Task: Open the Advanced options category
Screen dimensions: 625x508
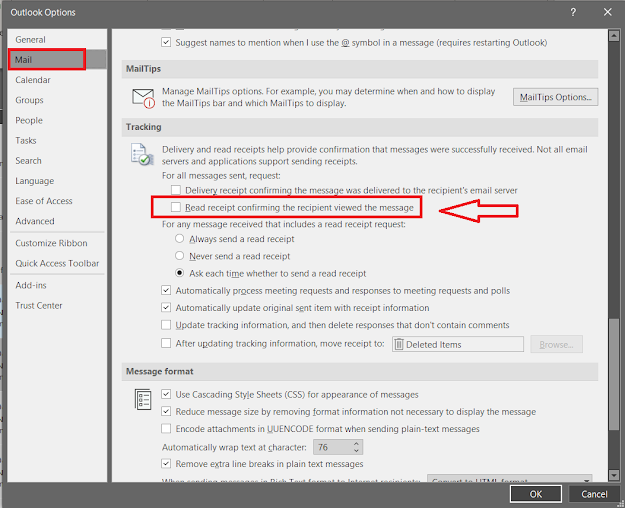Action: [57, 221]
